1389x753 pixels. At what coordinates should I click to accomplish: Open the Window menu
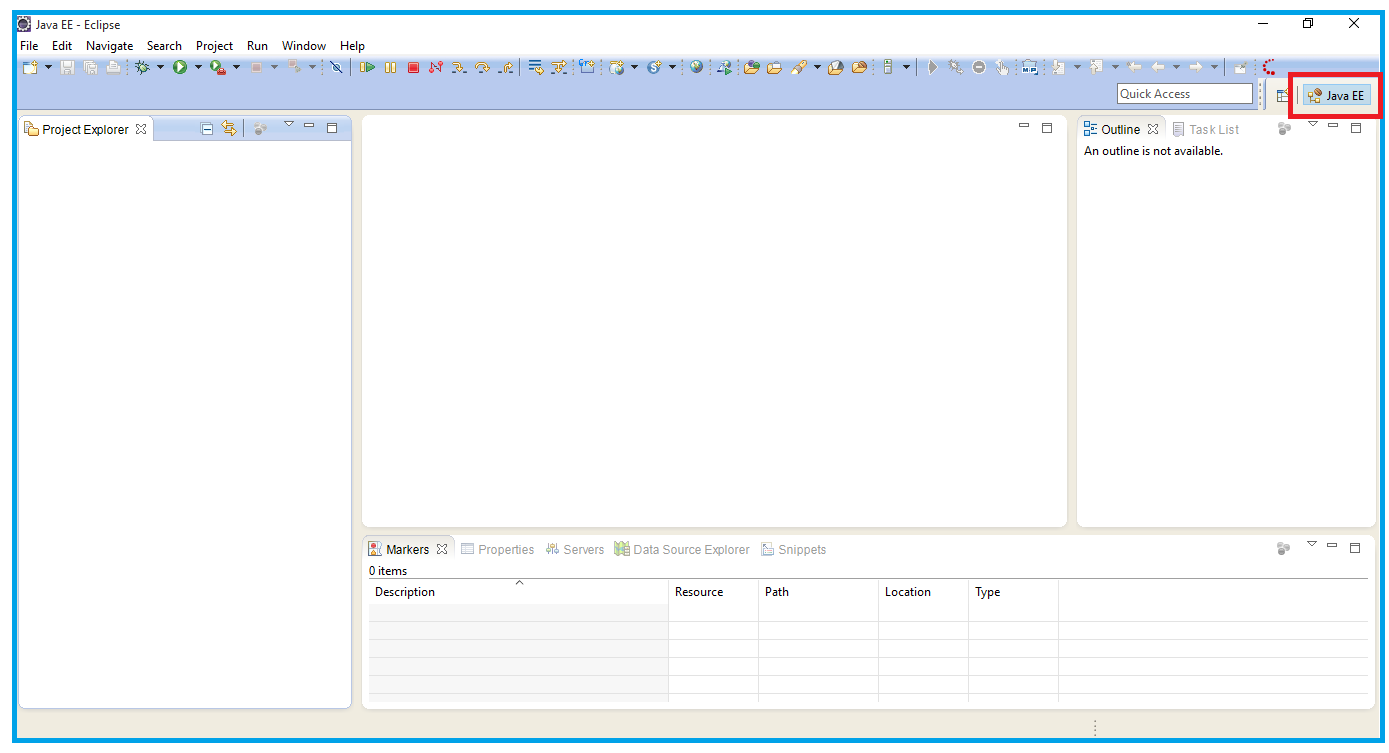click(303, 46)
